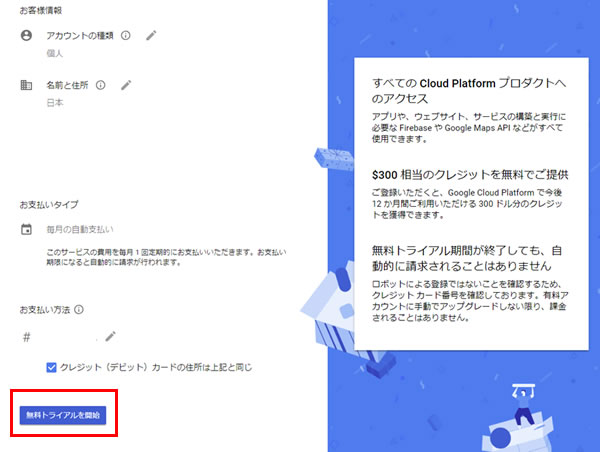This screenshot has width=600, height=452.
Task: Click the 無料トライアル期間が終了しても heading
Action: (467, 258)
